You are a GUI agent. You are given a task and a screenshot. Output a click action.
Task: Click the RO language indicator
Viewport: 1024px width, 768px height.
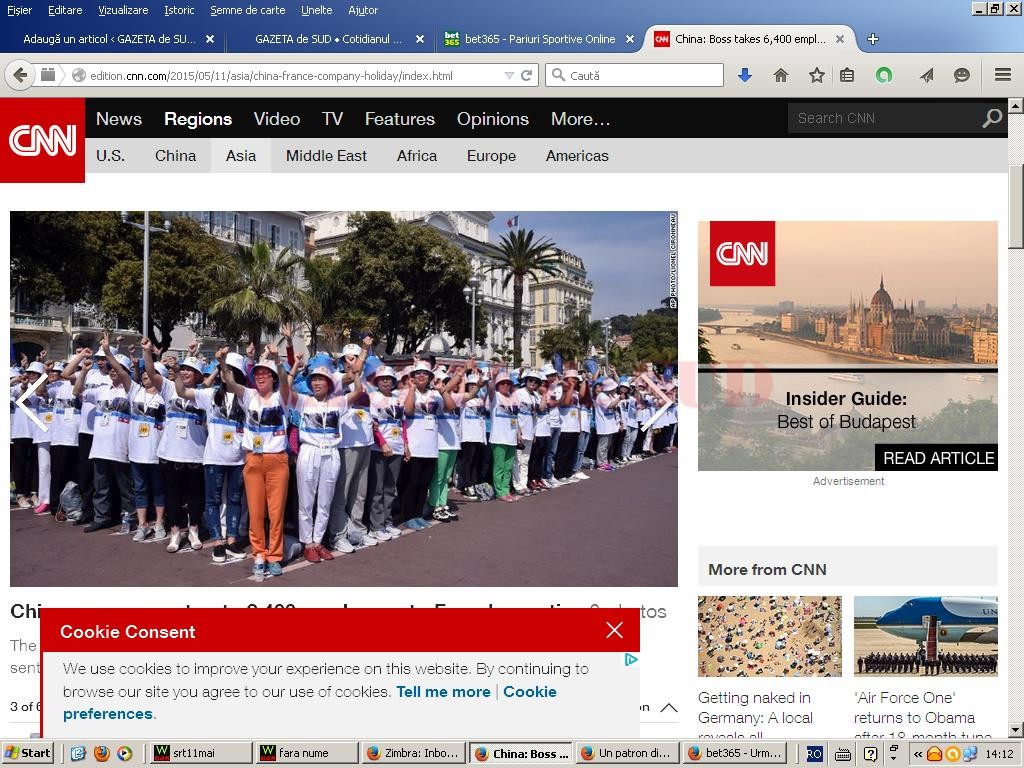(x=814, y=754)
